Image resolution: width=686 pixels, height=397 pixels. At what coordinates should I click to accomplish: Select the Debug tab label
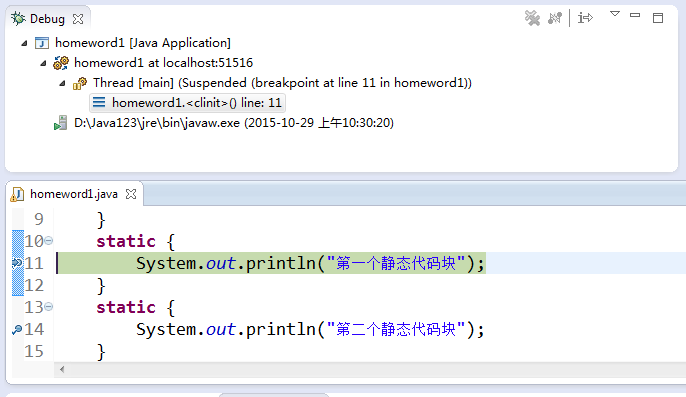coord(47,19)
